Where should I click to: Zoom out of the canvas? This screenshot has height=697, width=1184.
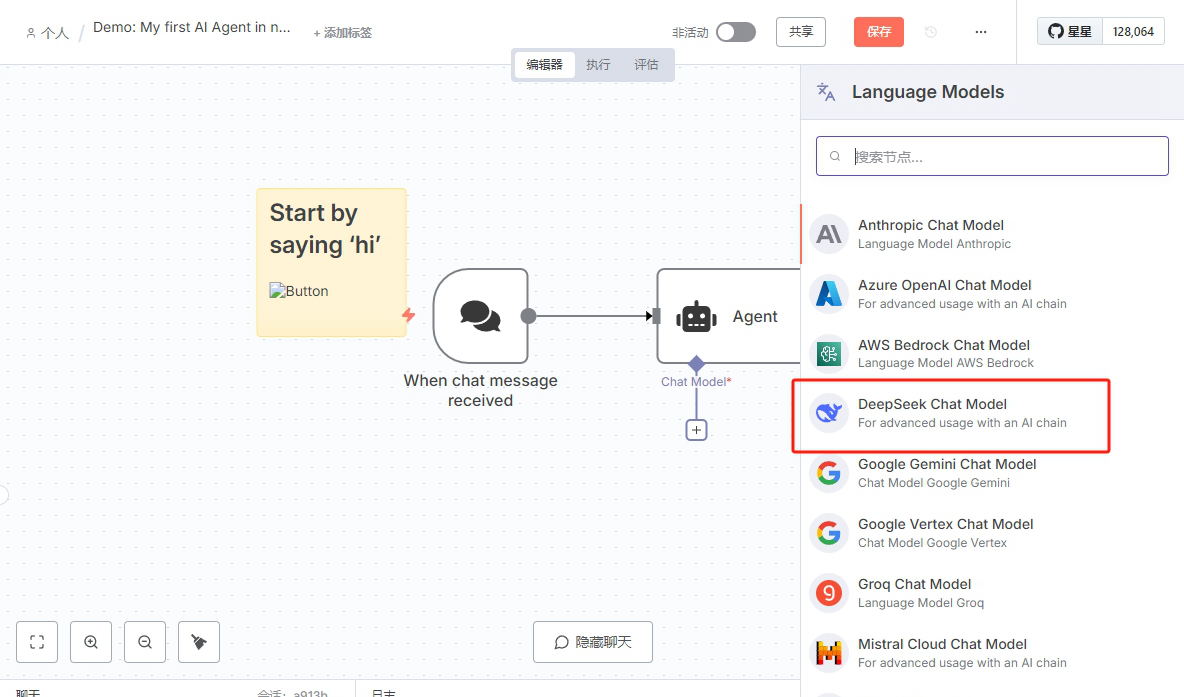tap(145, 642)
